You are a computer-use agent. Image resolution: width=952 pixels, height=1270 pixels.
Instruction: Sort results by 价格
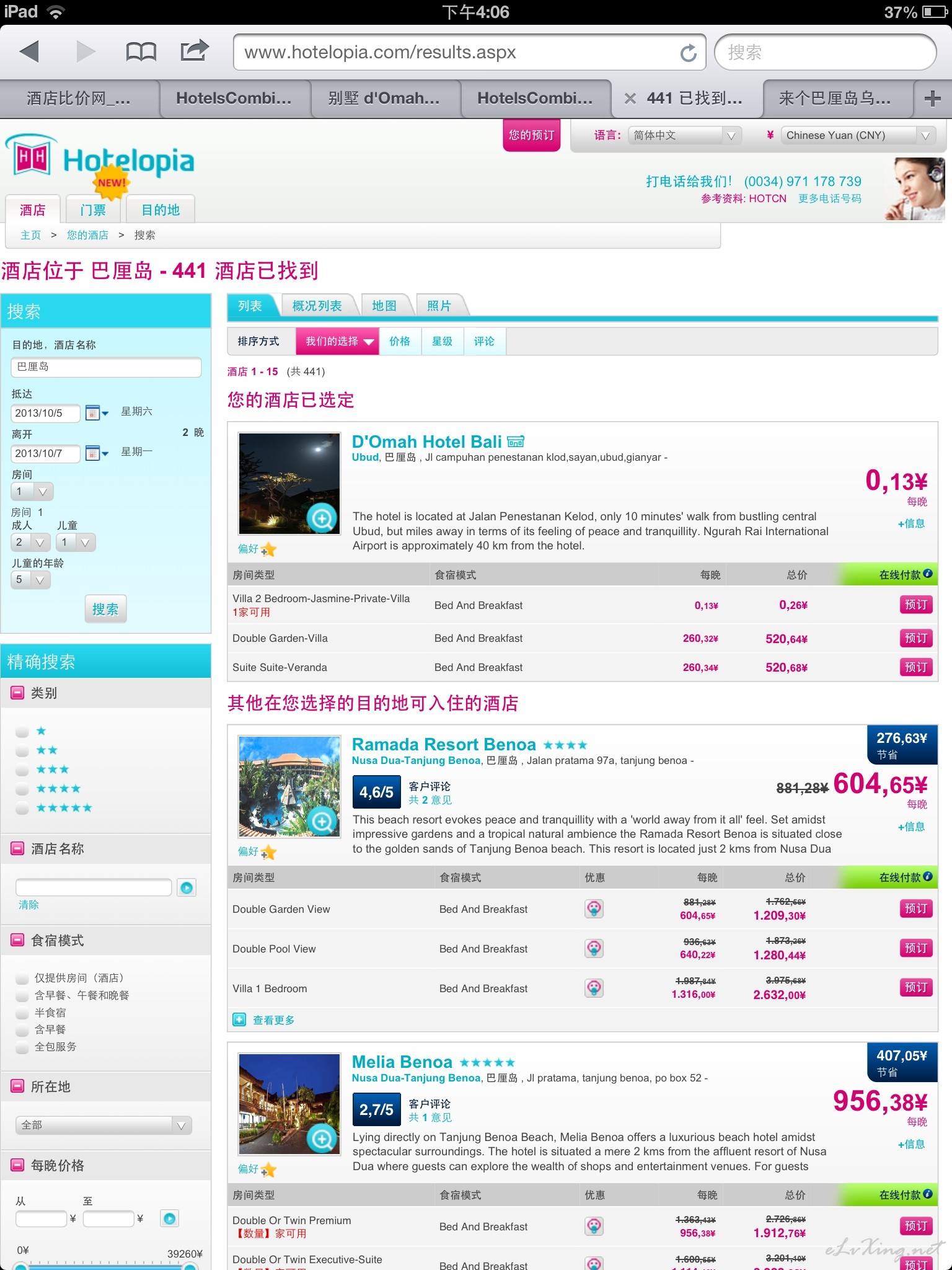[x=400, y=341]
